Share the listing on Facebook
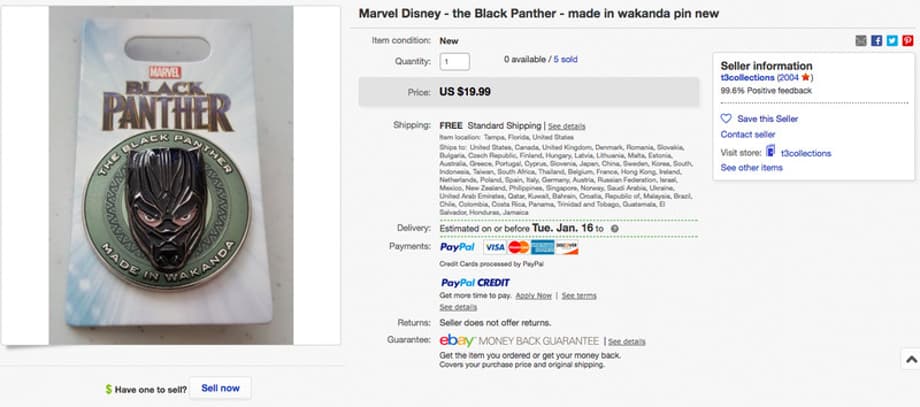 [877, 41]
